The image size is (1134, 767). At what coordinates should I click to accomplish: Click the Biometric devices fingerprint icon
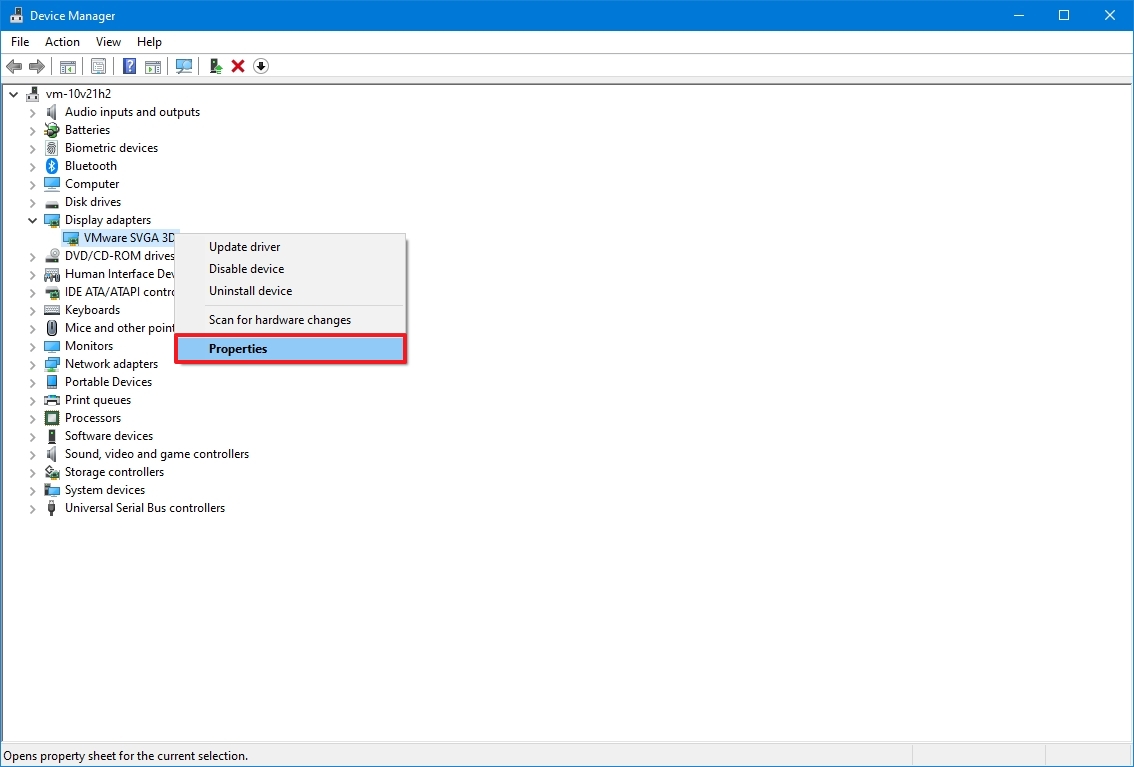tap(51, 148)
